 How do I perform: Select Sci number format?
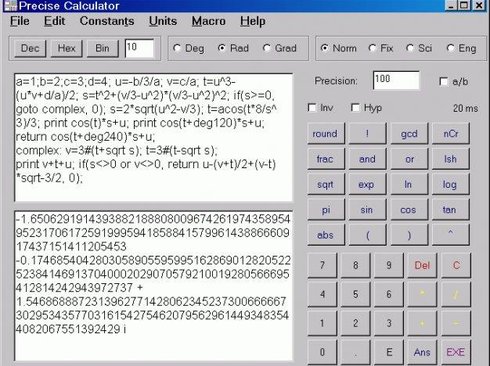click(419, 48)
